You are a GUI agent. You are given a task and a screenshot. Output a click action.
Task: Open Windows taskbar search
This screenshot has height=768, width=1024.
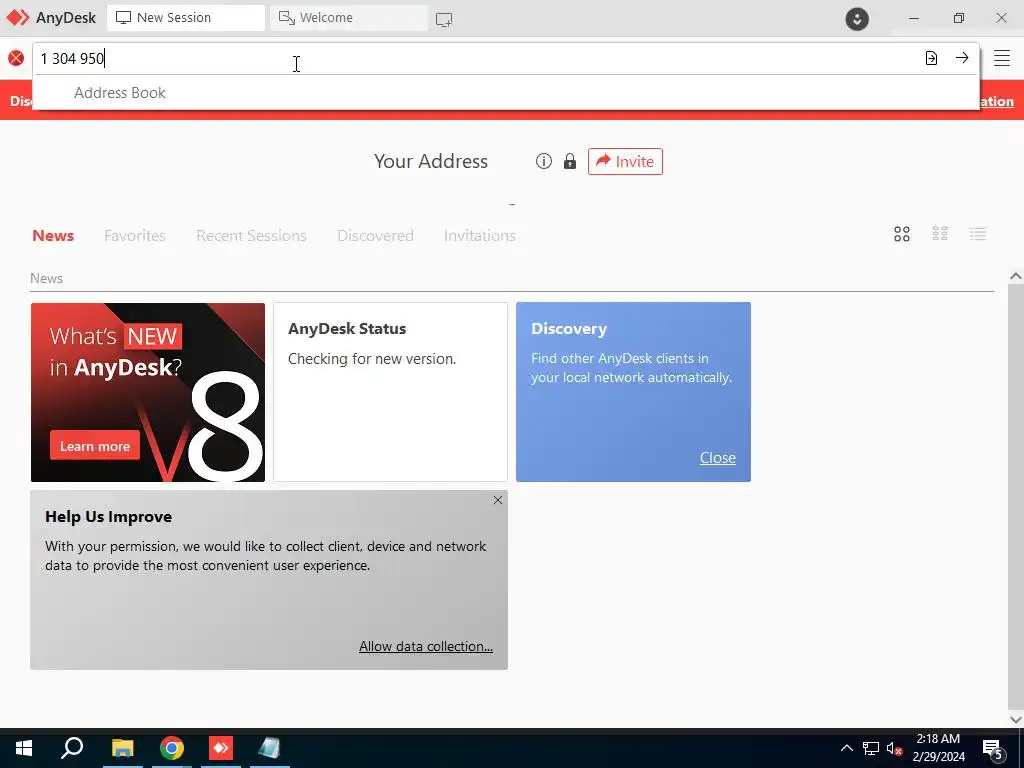click(72, 748)
